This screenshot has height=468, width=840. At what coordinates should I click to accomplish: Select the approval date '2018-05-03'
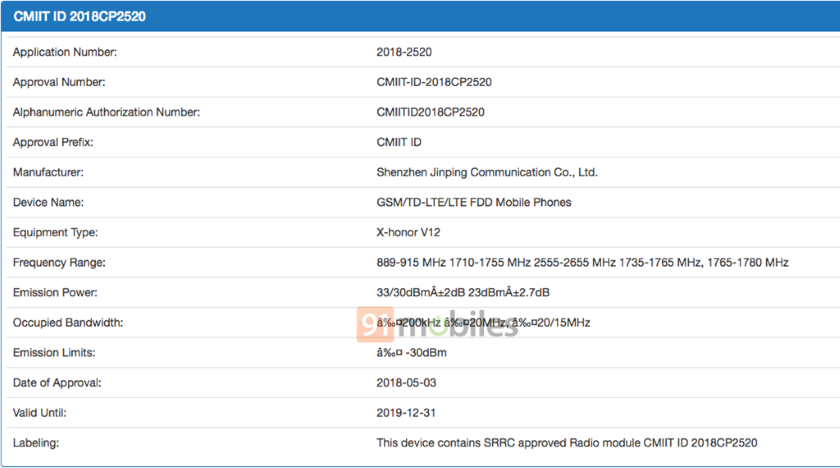coord(406,382)
